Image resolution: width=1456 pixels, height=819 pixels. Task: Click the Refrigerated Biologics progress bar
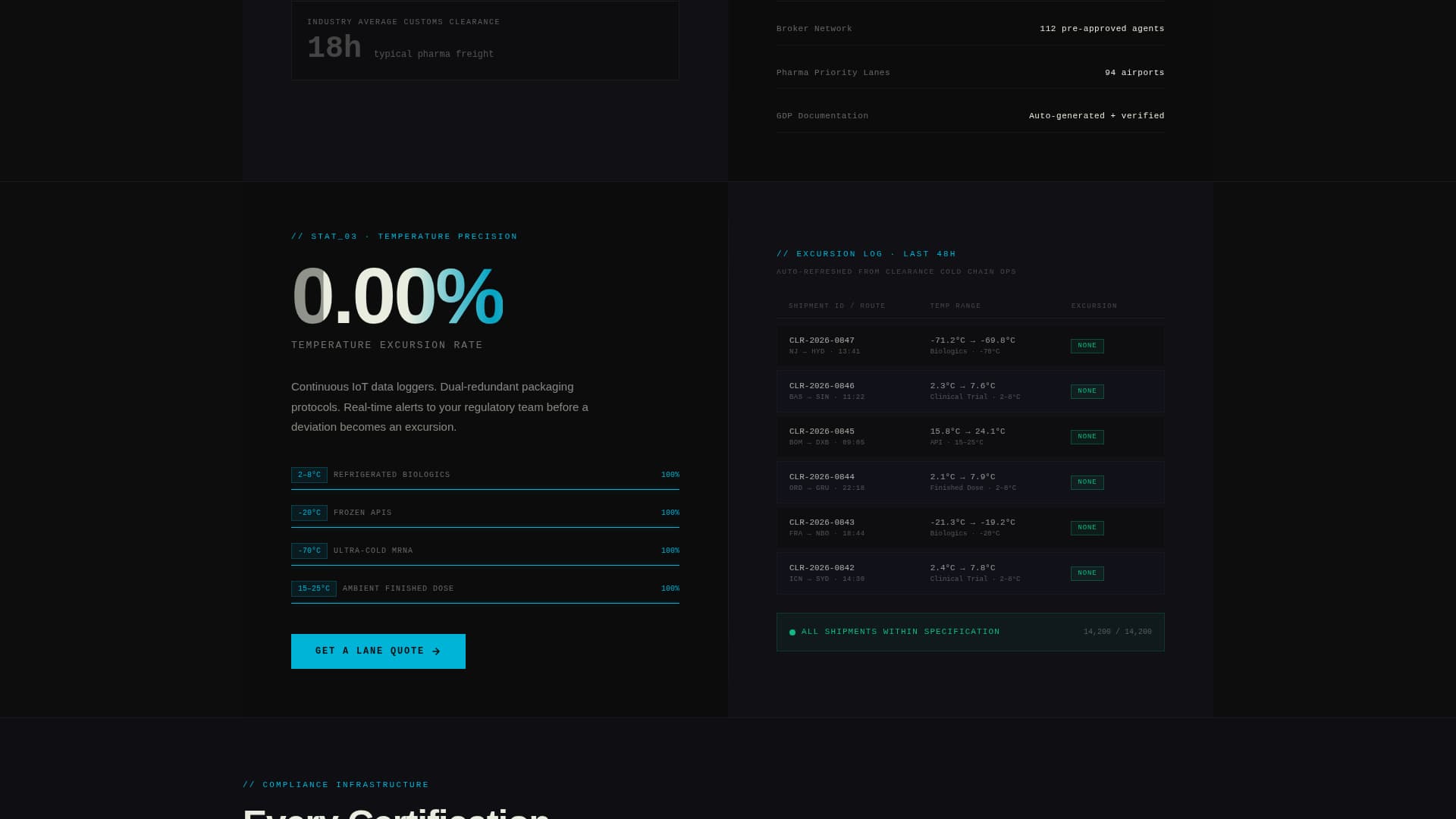pyautogui.click(x=485, y=489)
